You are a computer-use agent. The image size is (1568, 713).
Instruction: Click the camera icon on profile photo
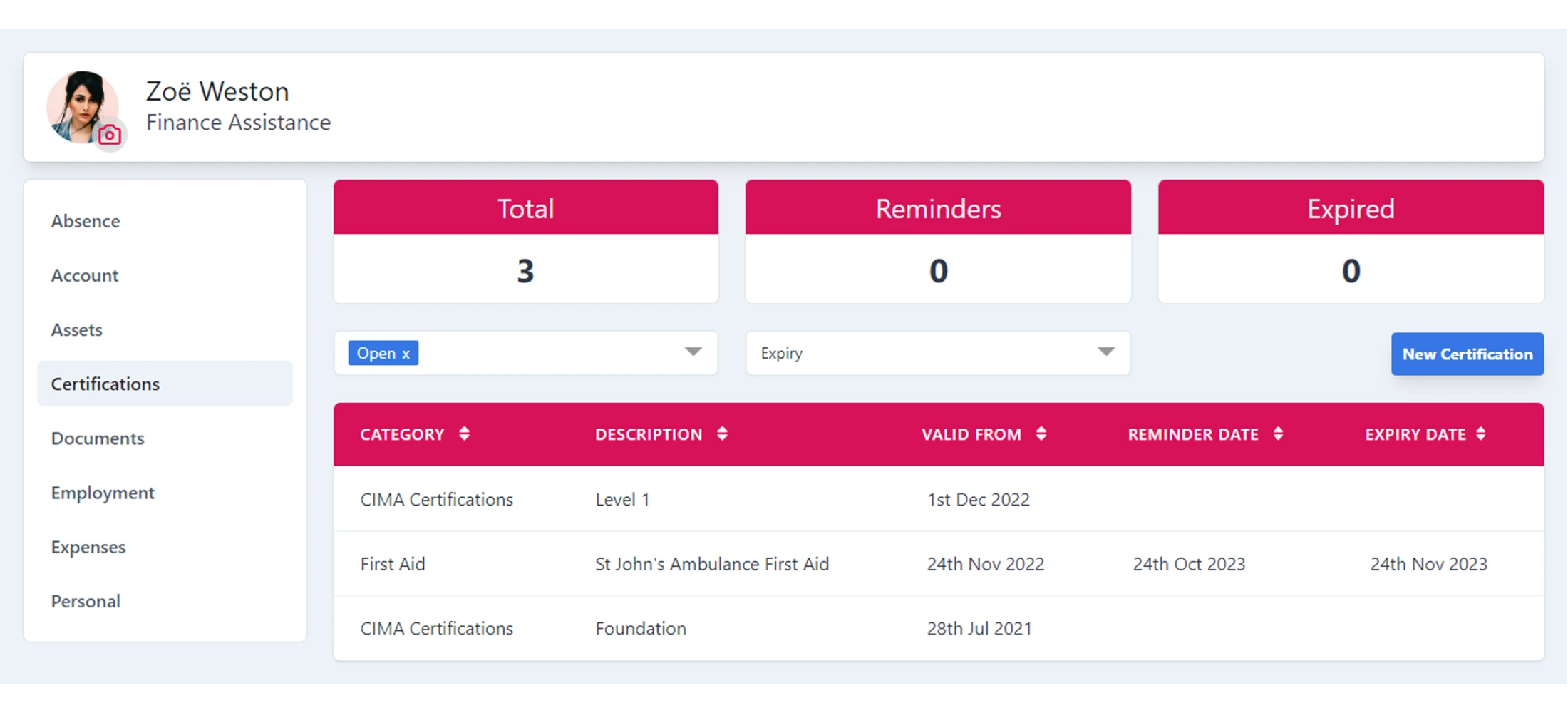pos(110,135)
